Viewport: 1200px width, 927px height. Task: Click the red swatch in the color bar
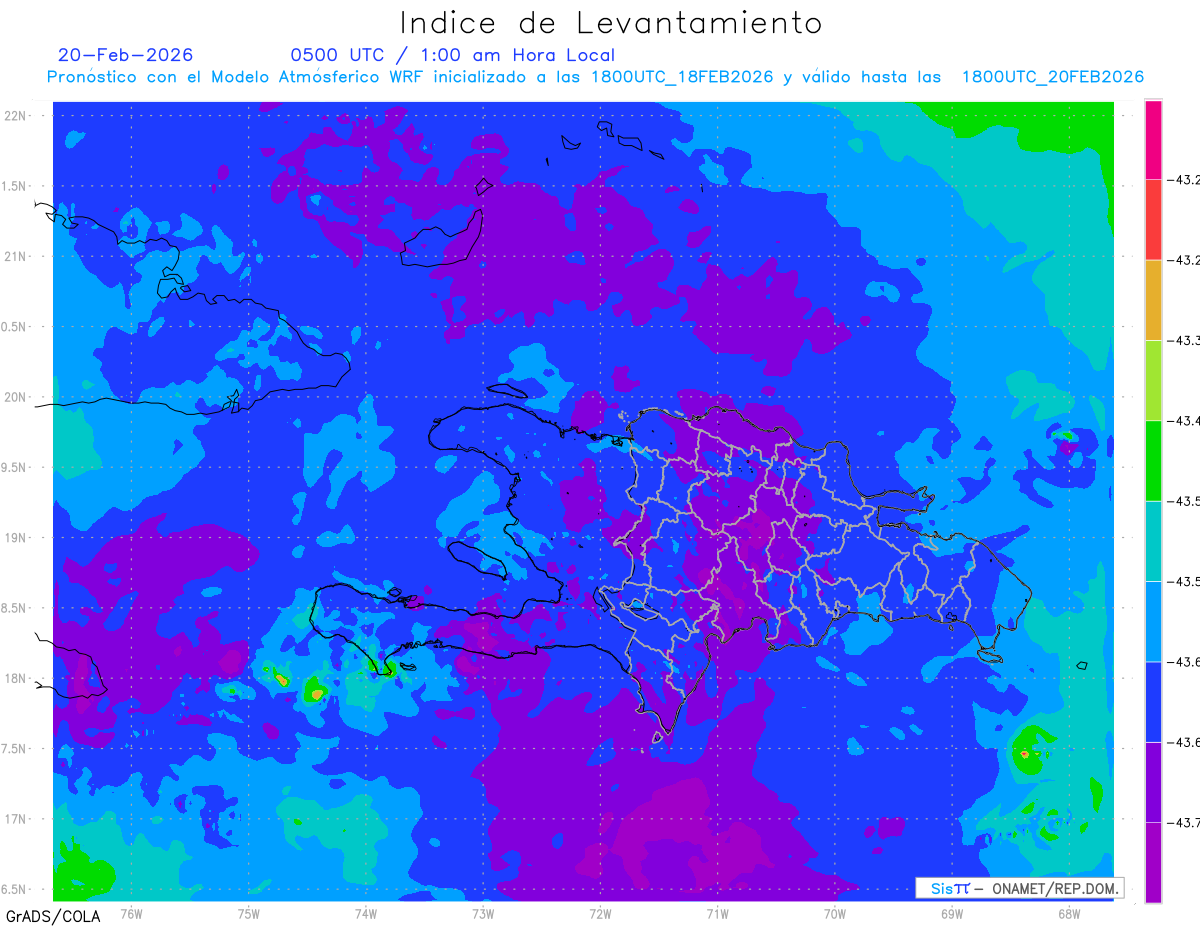click(1153, 220)
